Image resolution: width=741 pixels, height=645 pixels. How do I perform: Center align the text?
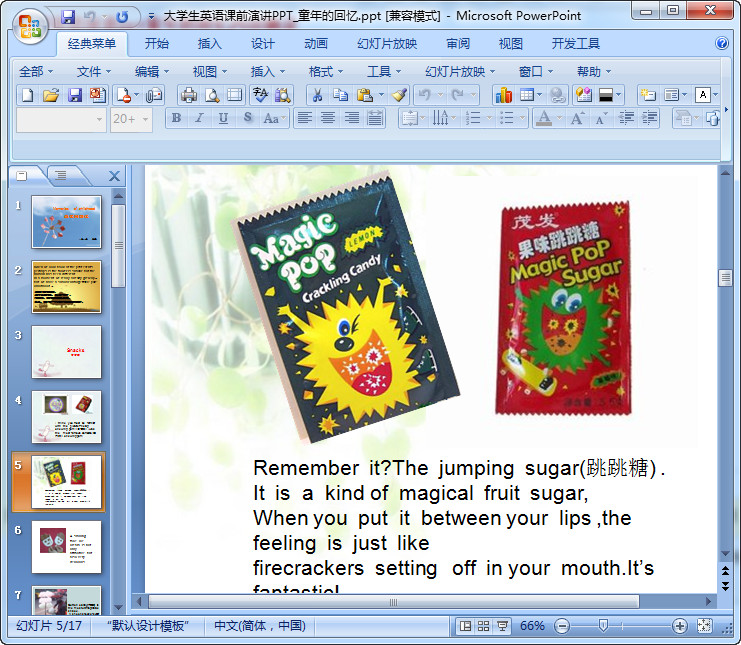(x=328, y=119)
